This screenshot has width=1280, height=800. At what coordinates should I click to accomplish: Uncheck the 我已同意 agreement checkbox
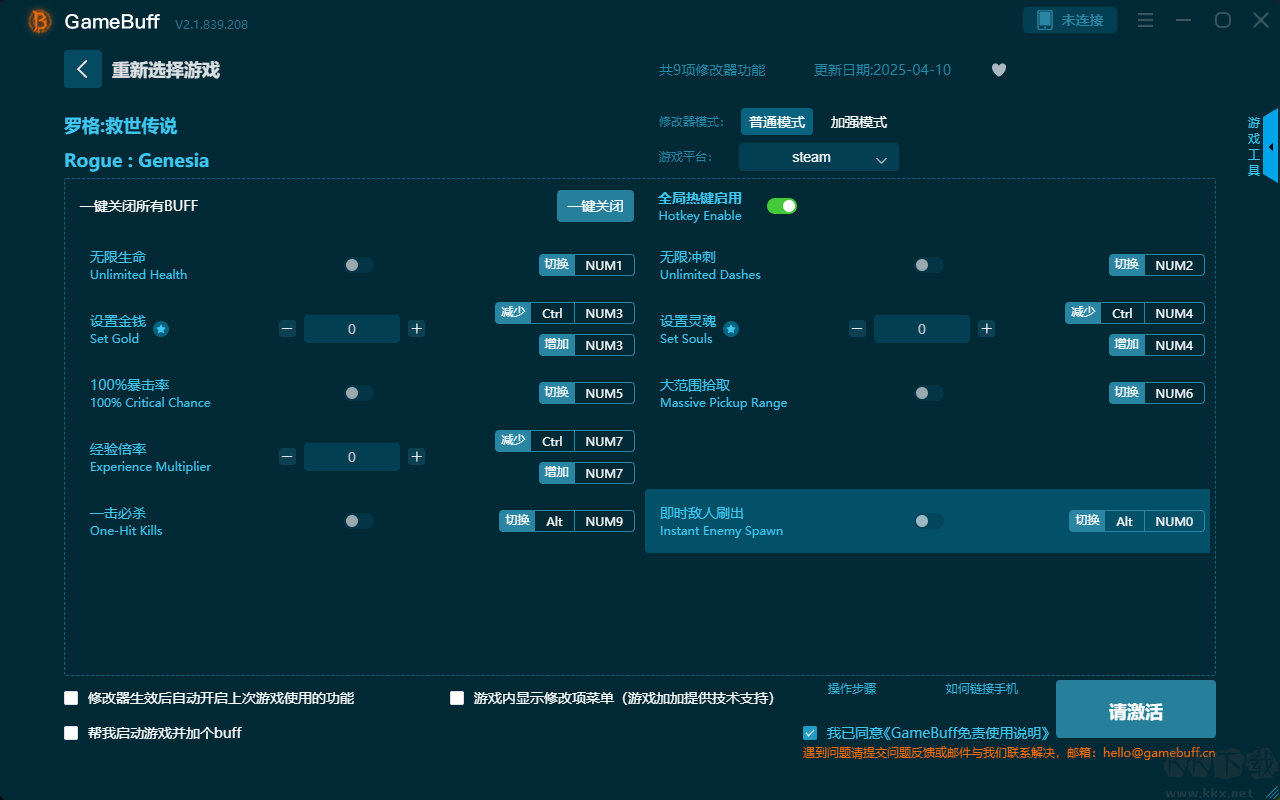(810, 733)
